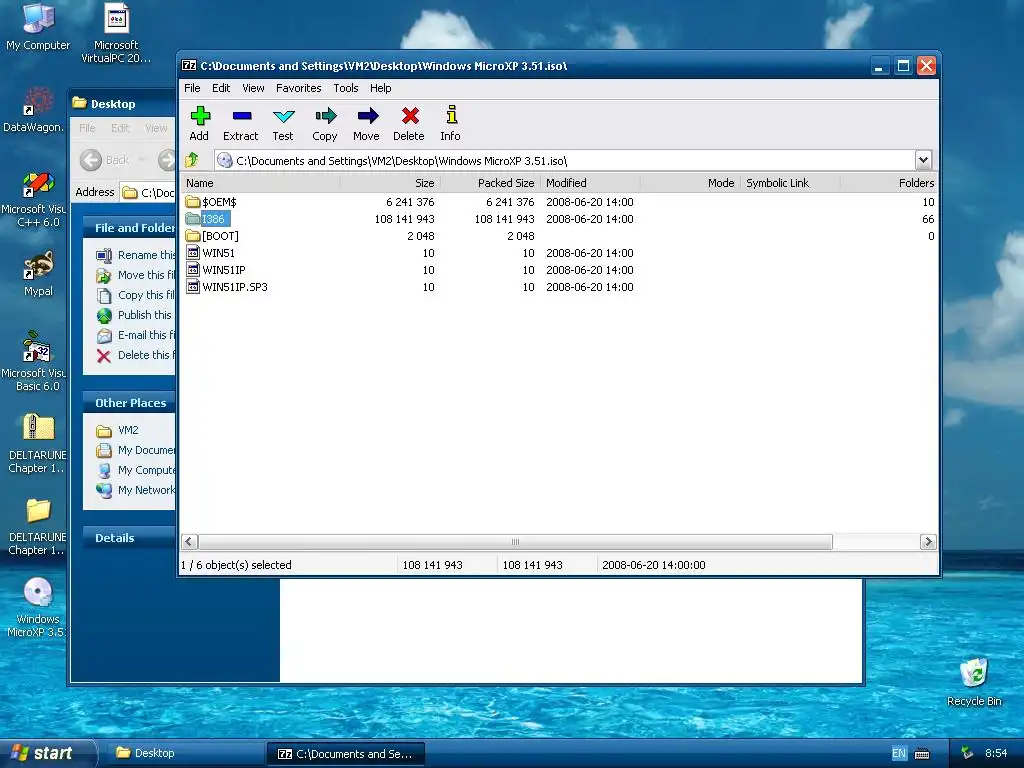
Task: Open the Recycle Bin
Action: [x=974, y=682]
